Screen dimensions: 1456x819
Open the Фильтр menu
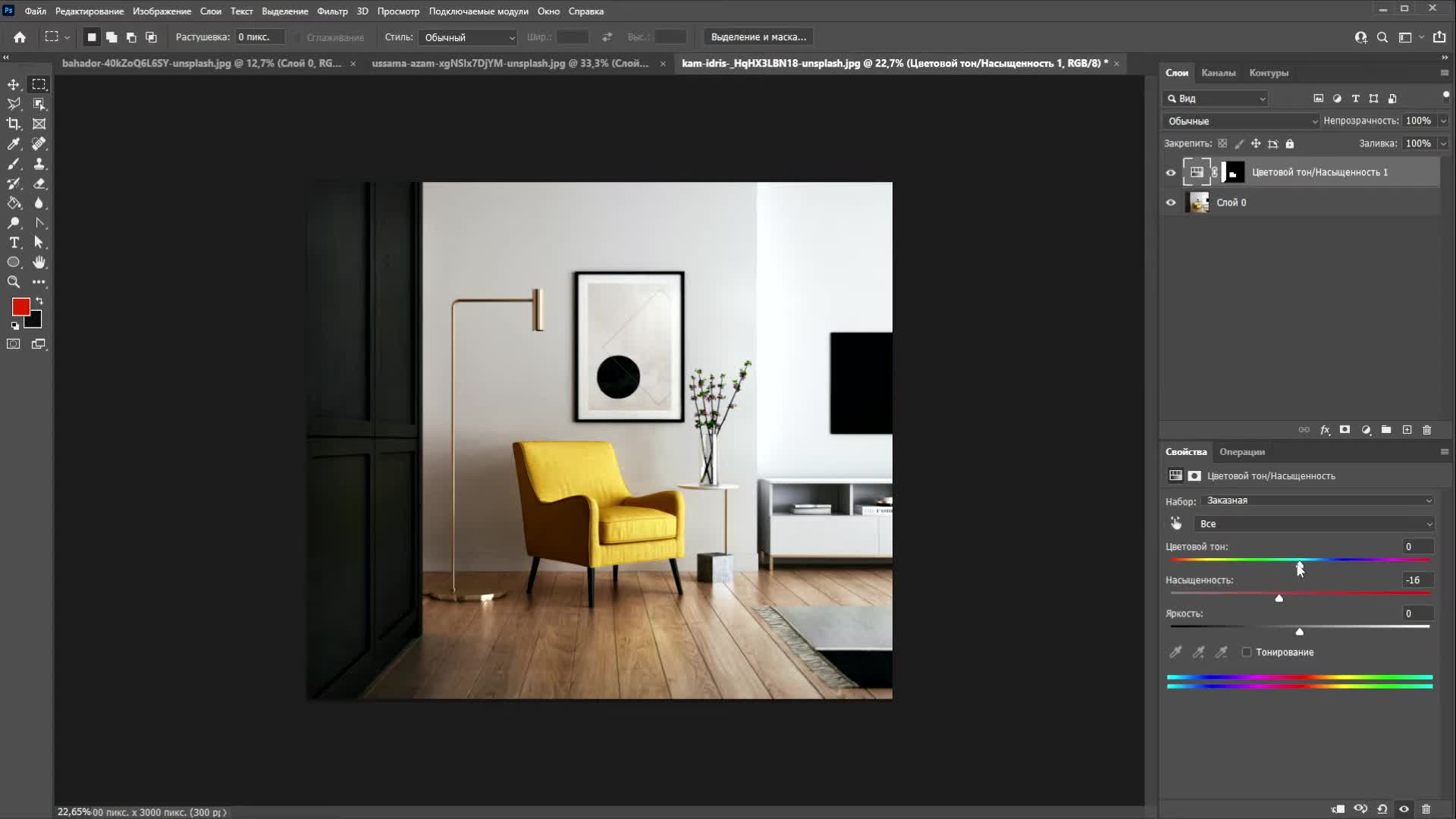[x=332, y=11]
